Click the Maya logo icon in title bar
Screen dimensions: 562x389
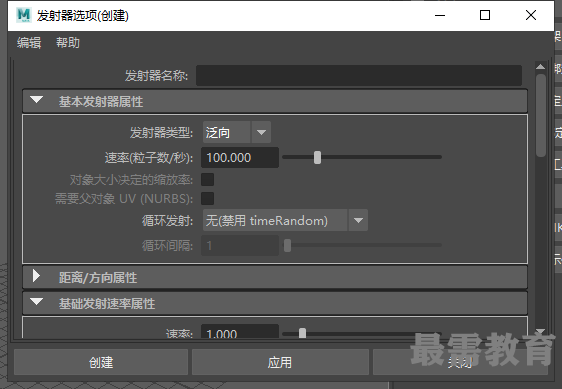click(24, 15)
